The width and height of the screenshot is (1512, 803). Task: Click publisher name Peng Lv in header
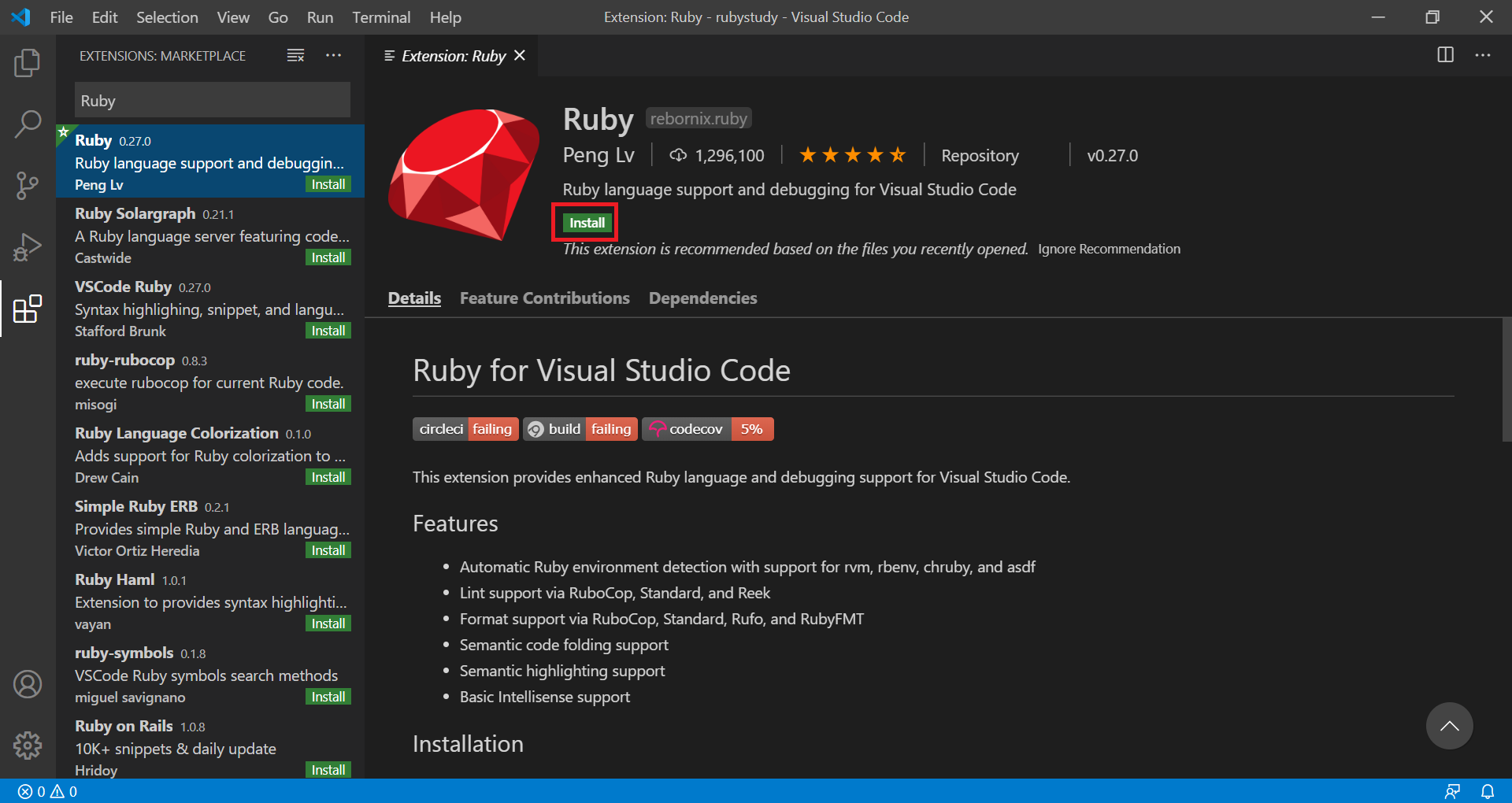(598, 155)
